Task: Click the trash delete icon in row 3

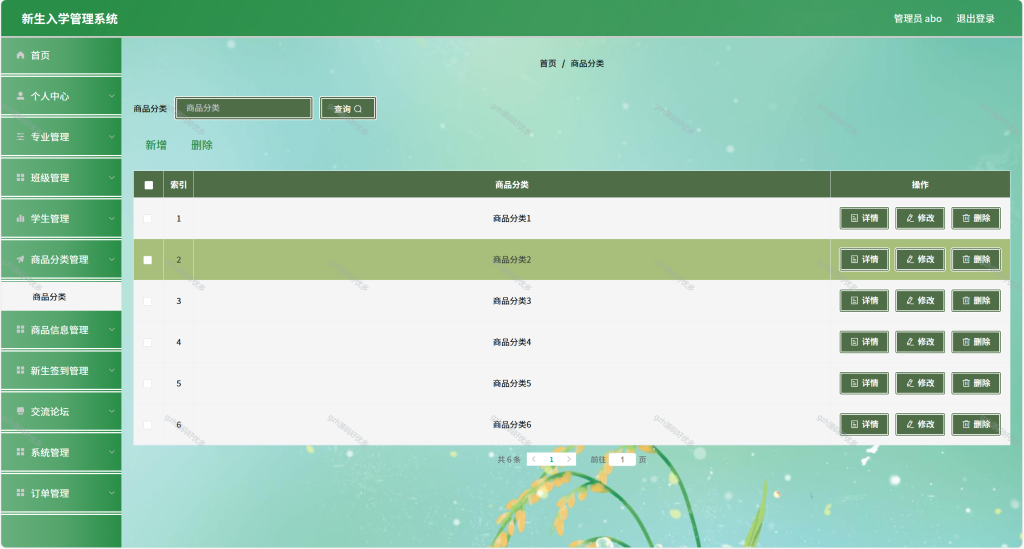Action: 966,301
